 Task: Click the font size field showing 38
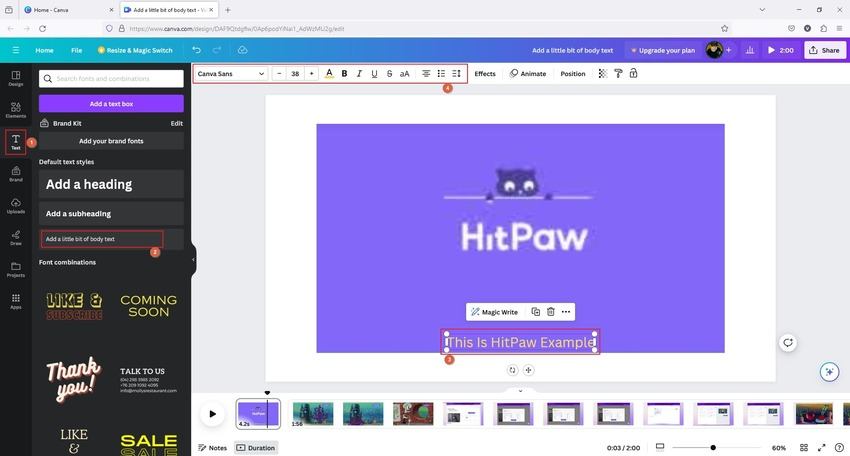tap(295, 74)
